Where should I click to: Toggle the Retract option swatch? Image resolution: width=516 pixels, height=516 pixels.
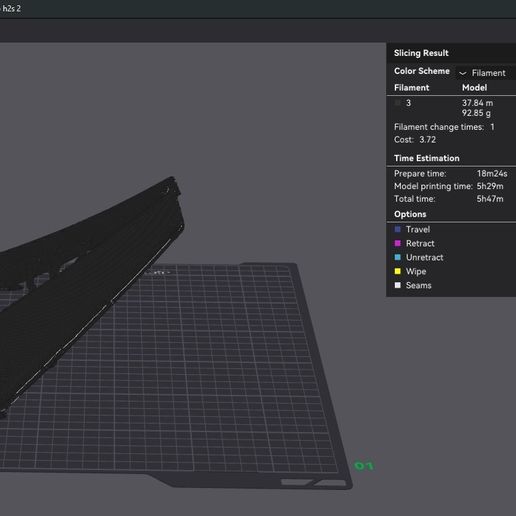coord(397,243)
